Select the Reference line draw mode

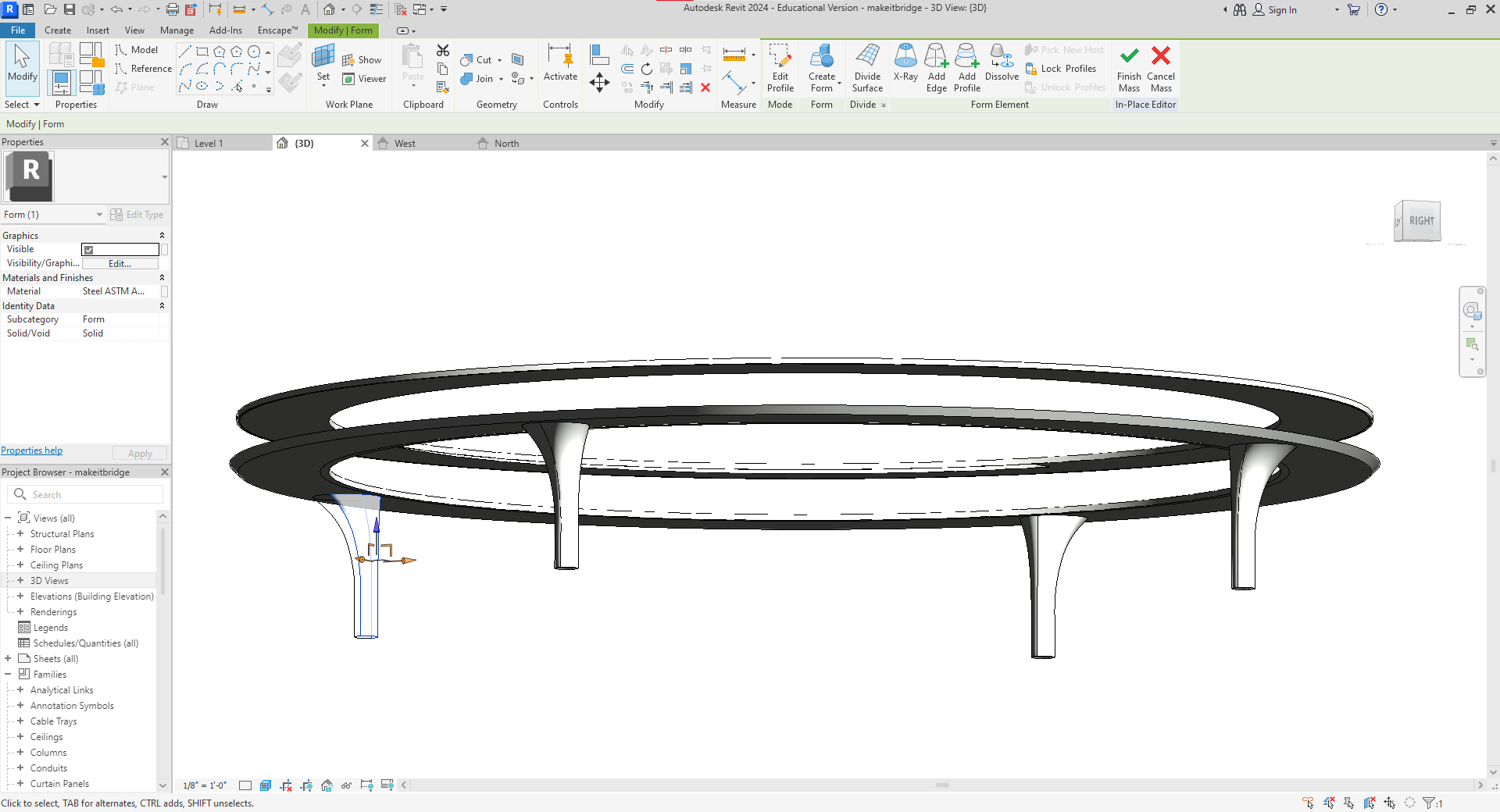click(x=144, y=69)
